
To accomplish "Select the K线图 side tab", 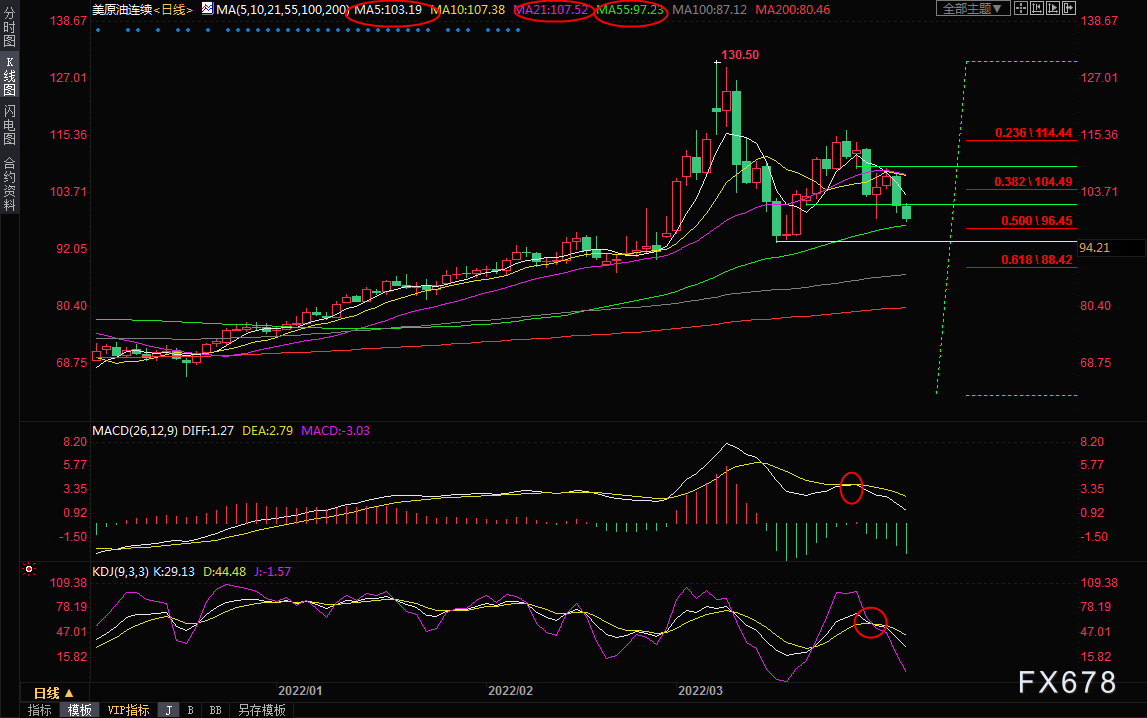I will pos(10,76).
